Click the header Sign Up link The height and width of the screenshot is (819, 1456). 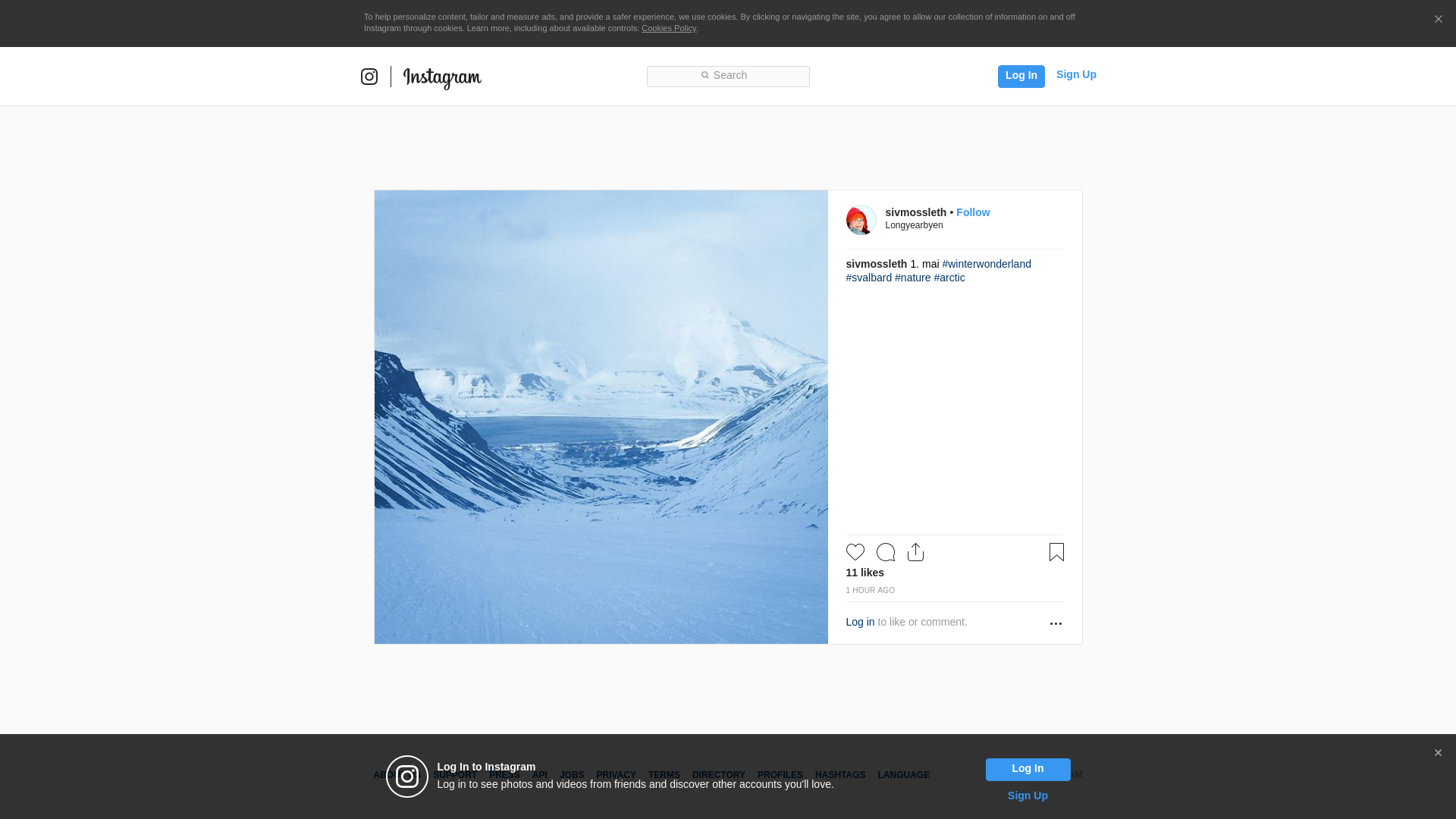tap(1075, 74)
